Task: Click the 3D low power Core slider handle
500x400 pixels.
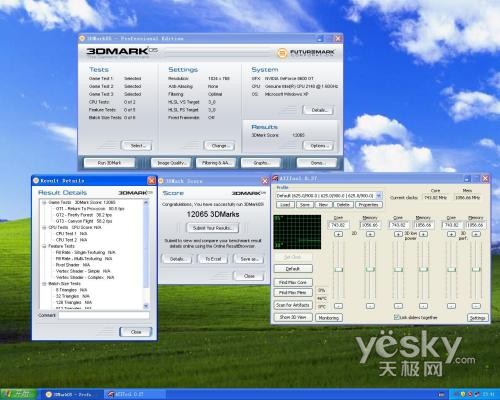Action: click(398, 269)
